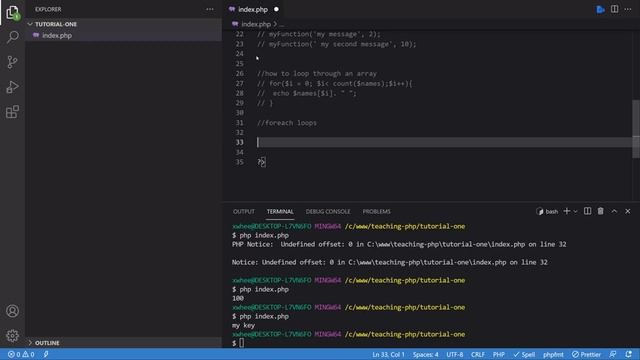The image size is (640, 360).
Task: Switch to the DEBUG CONSOLE tab
Action: 328,211
